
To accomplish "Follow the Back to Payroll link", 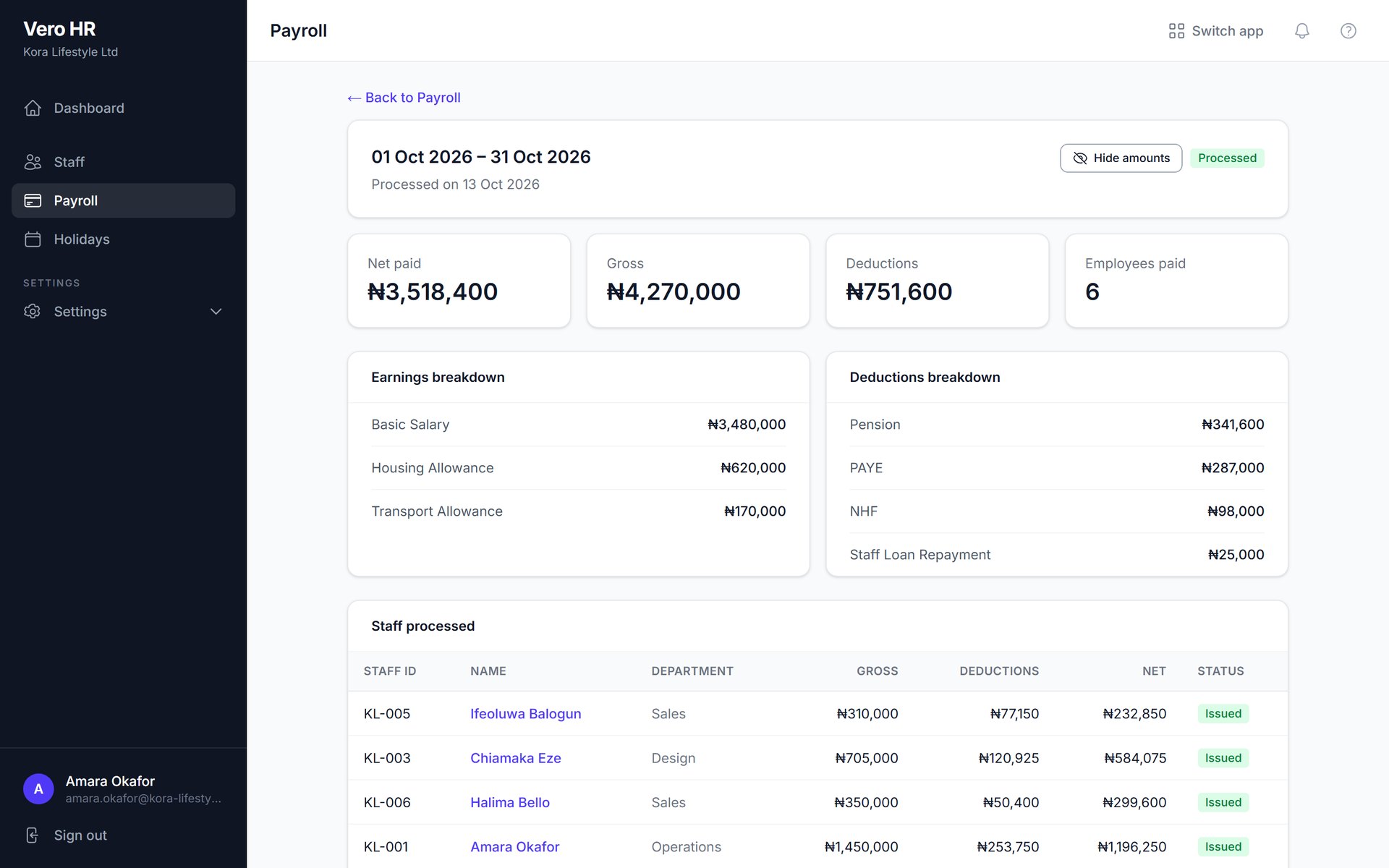I will point(404,98).
